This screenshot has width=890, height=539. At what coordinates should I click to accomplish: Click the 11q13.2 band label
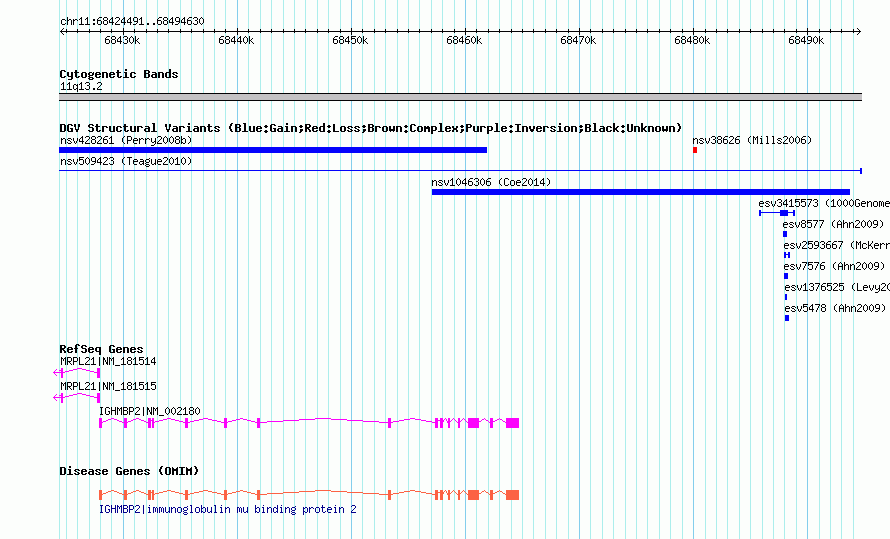coord(81,86)
